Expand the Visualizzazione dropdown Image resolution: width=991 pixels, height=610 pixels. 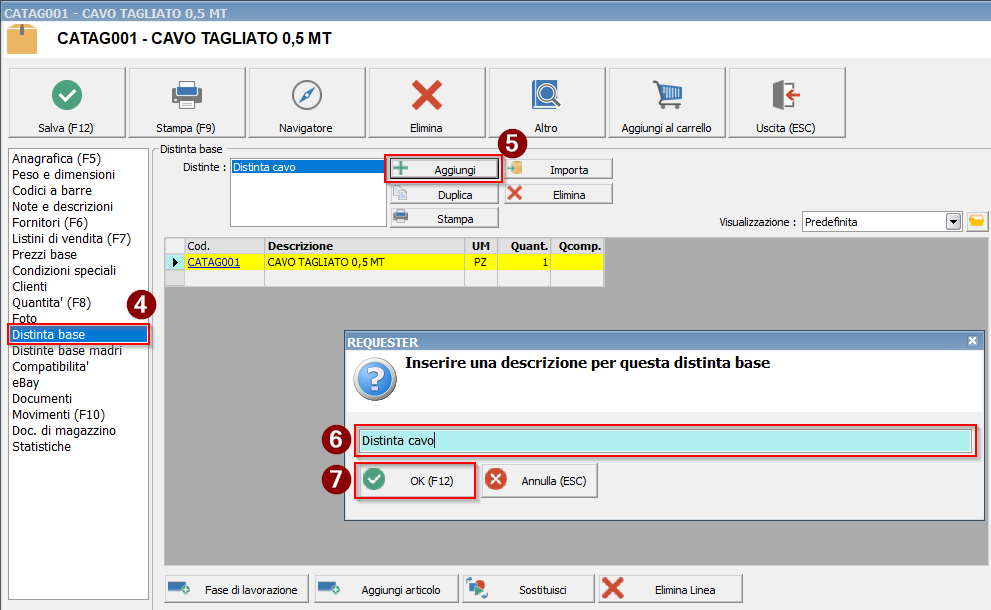tap(953, 221)
